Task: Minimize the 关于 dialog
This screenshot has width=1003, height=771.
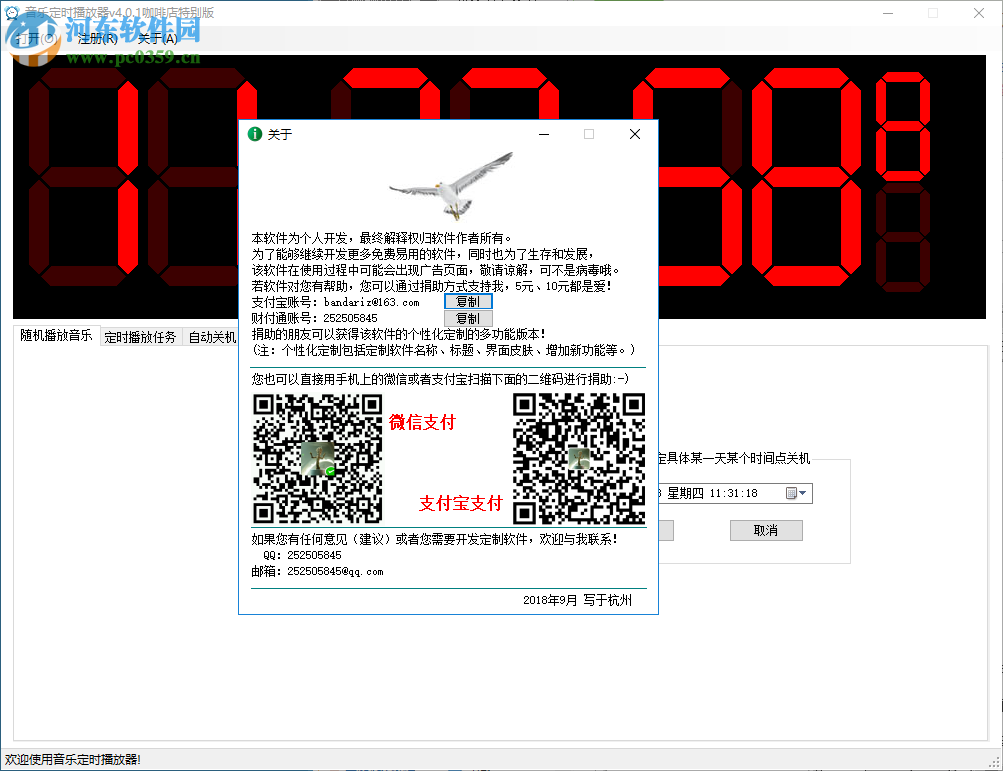Action: [x=544, y=134]
